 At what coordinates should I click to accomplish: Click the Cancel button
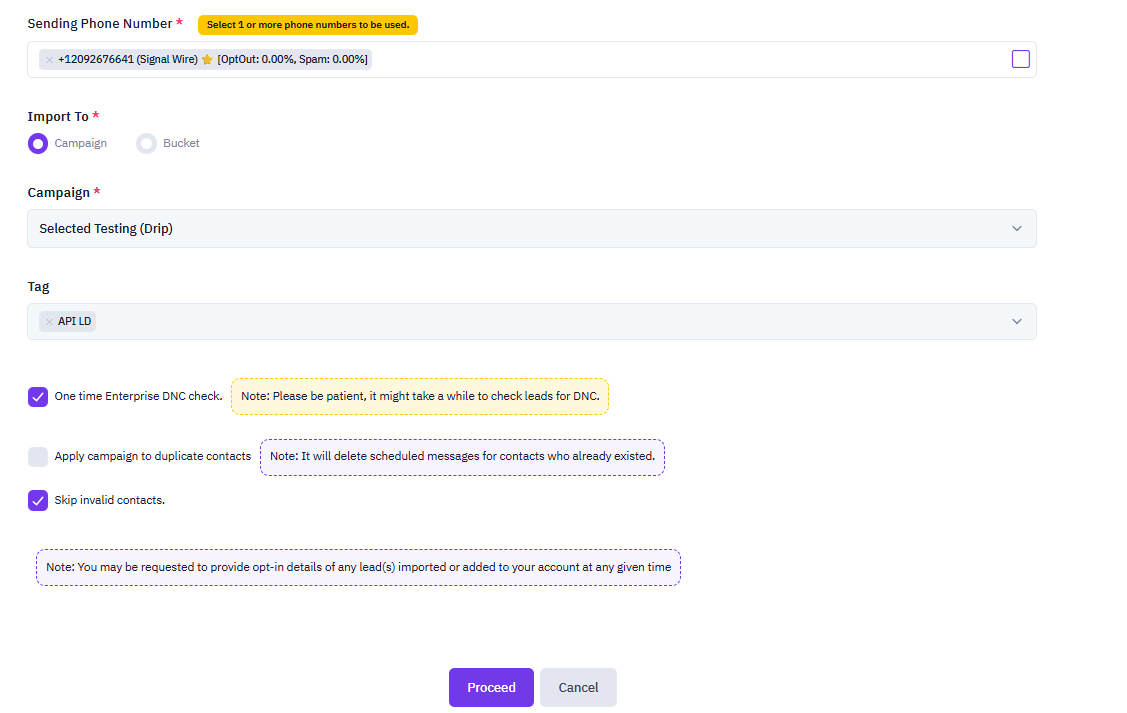578,687
